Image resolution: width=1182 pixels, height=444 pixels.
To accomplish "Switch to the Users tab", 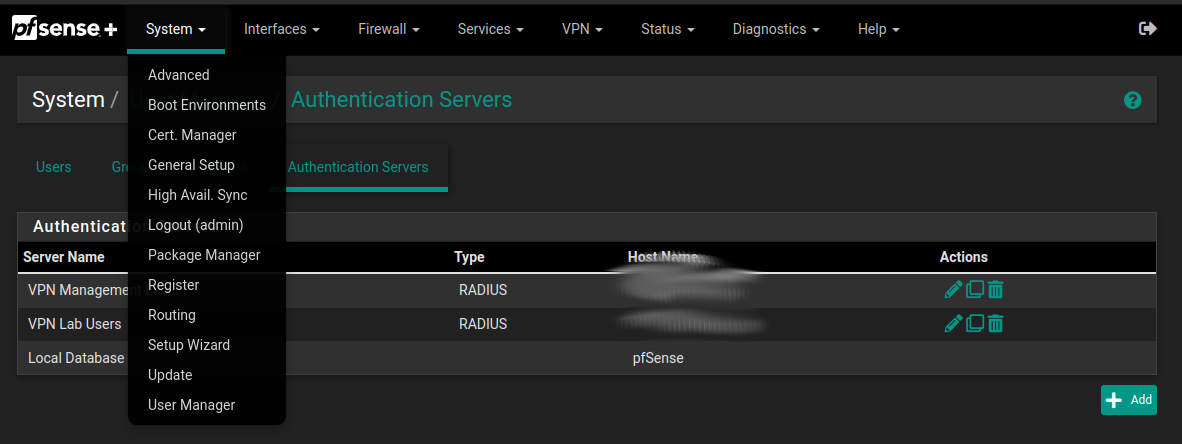I will click(x=54, y=167).
